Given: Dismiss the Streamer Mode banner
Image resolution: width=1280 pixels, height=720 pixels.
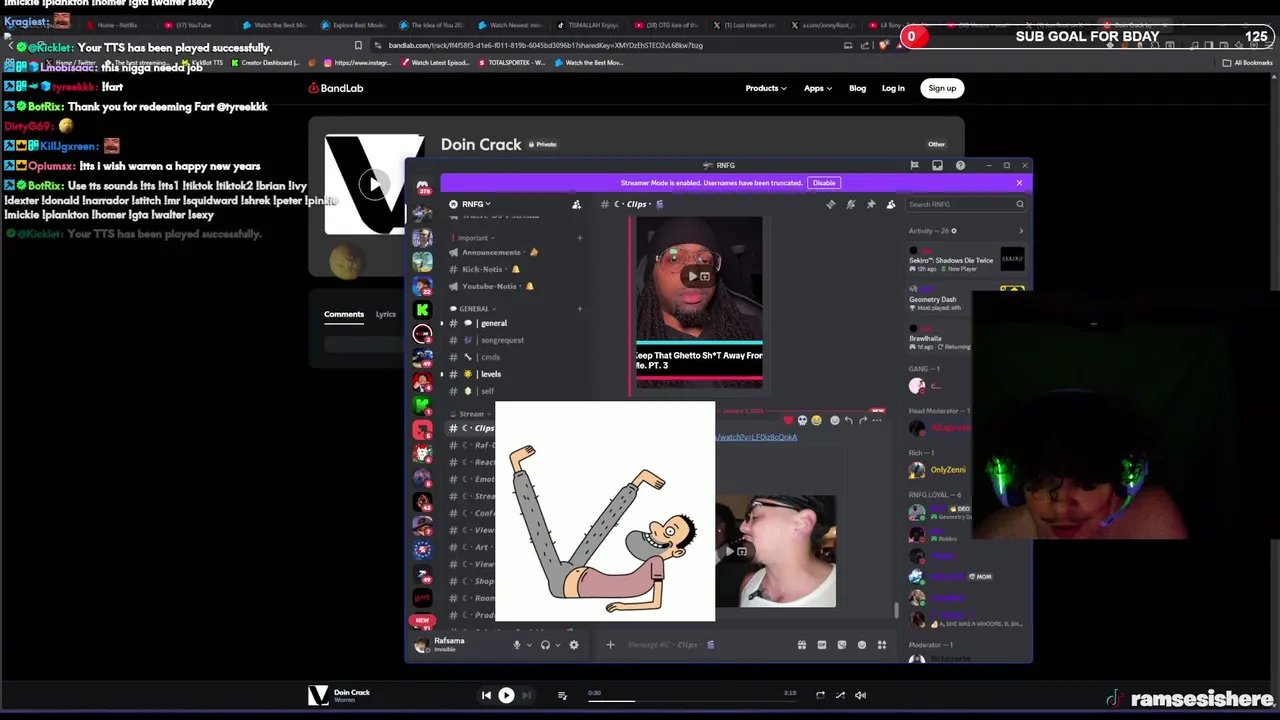Looking at the screenshot, I should coord(1019,183).
